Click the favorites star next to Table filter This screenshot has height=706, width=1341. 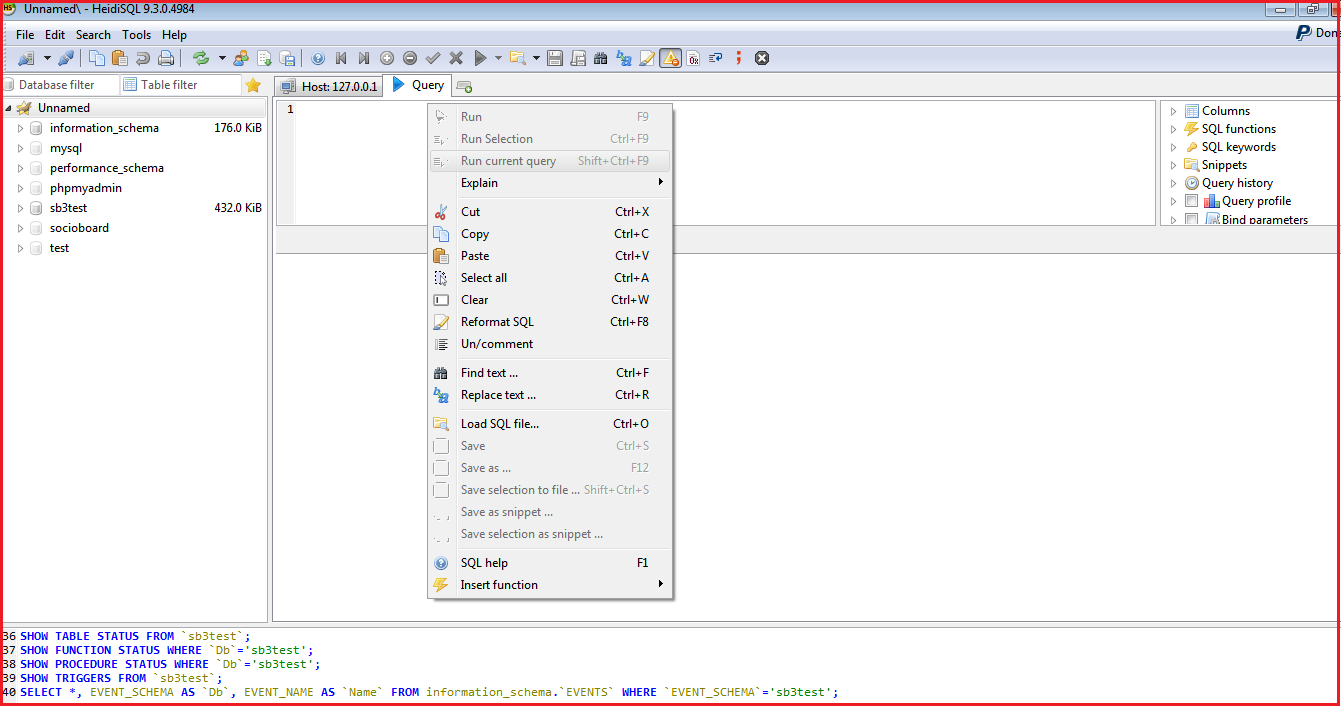(253, 85)
